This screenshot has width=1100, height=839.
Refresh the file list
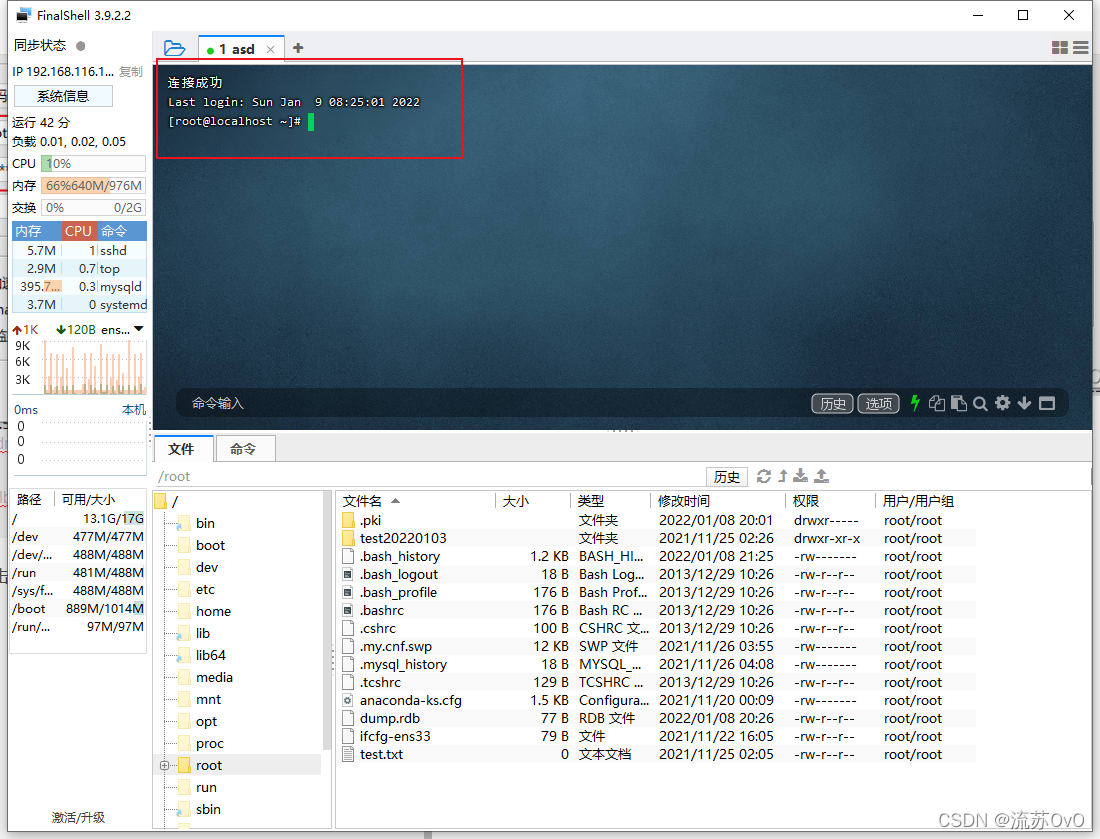[x=764, y=476]
